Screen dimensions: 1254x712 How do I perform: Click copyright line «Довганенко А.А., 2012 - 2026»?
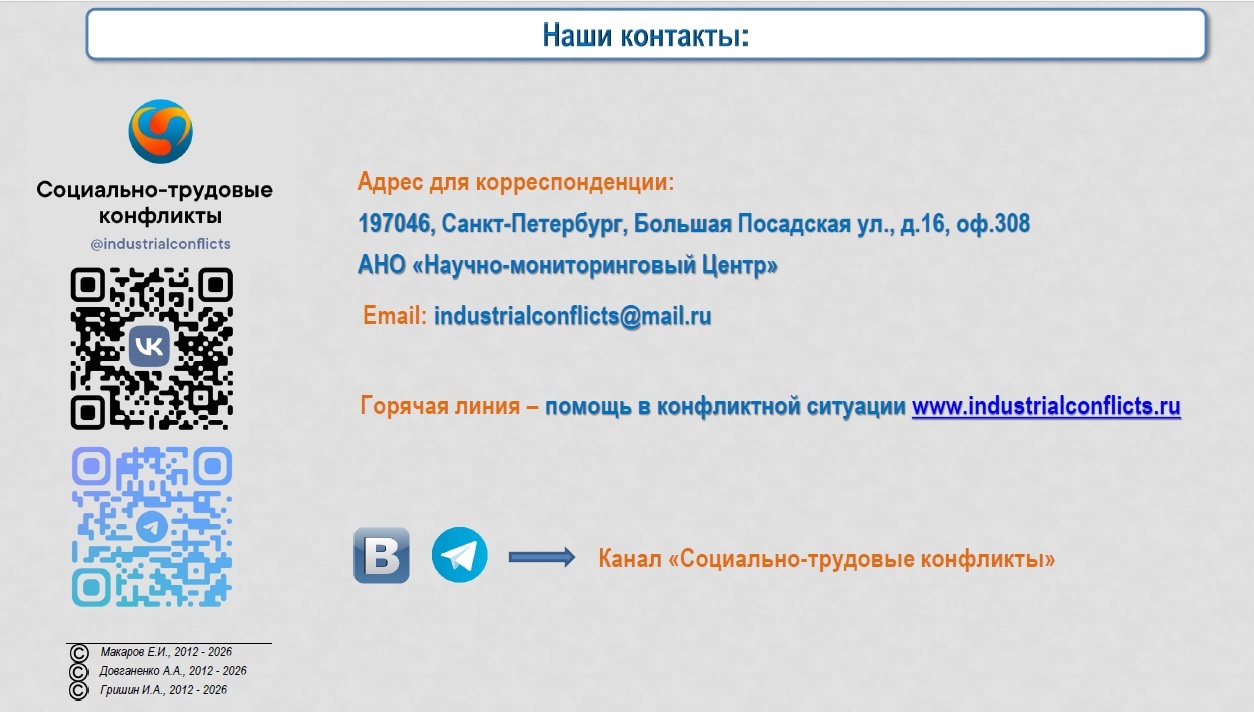173,671
